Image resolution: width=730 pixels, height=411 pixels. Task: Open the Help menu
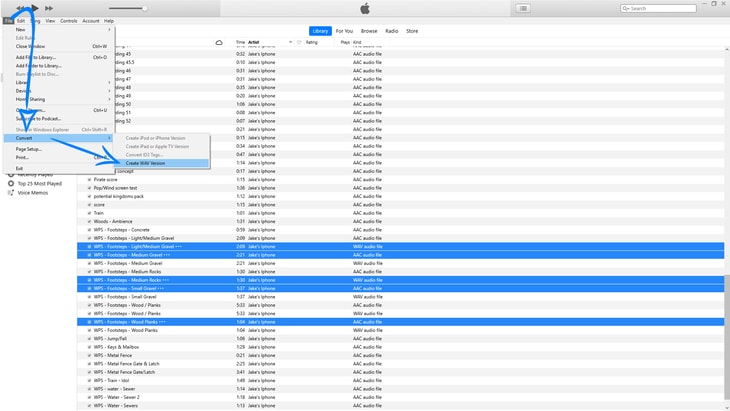108,21
